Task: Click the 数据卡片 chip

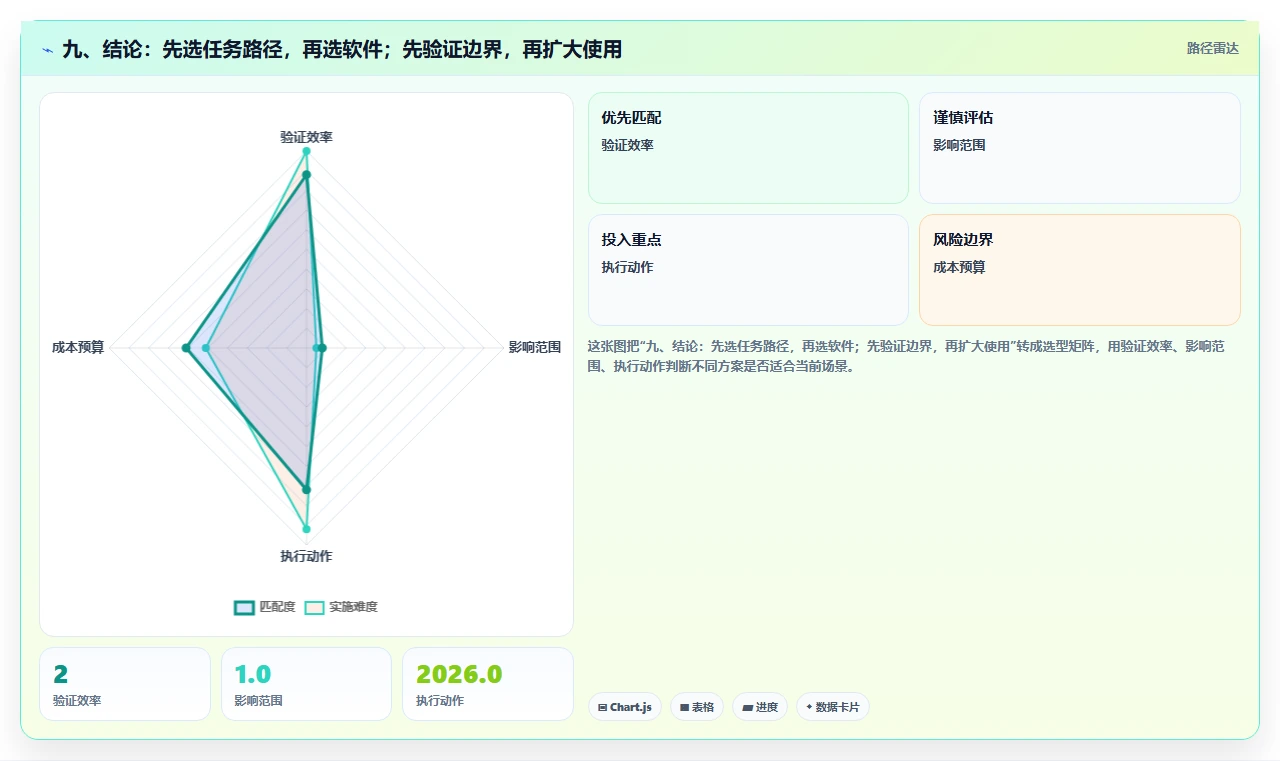Action: pyautogui.click(x=833, y=707)
